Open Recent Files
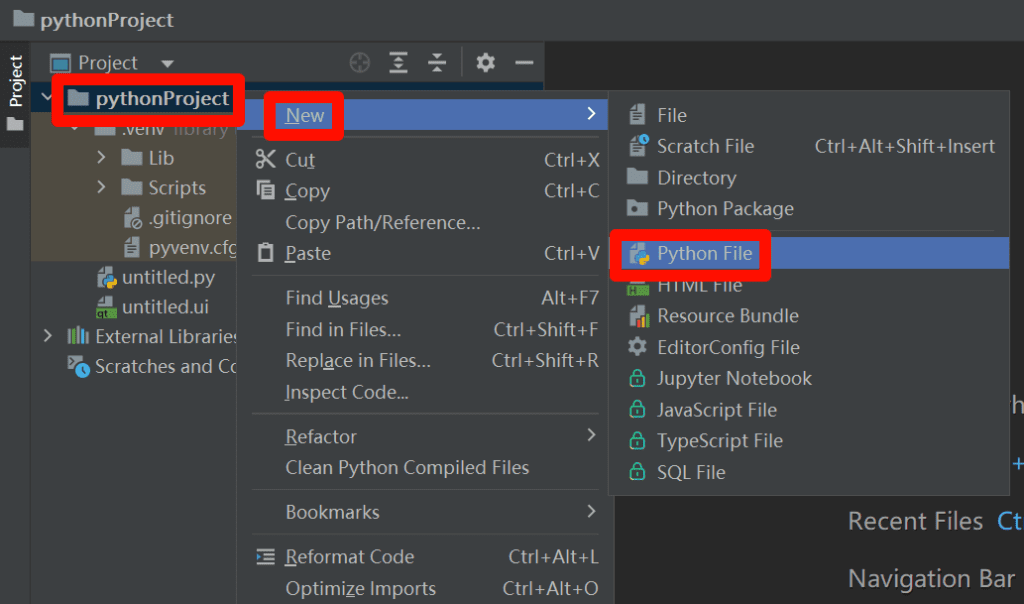 pos(914,521)
